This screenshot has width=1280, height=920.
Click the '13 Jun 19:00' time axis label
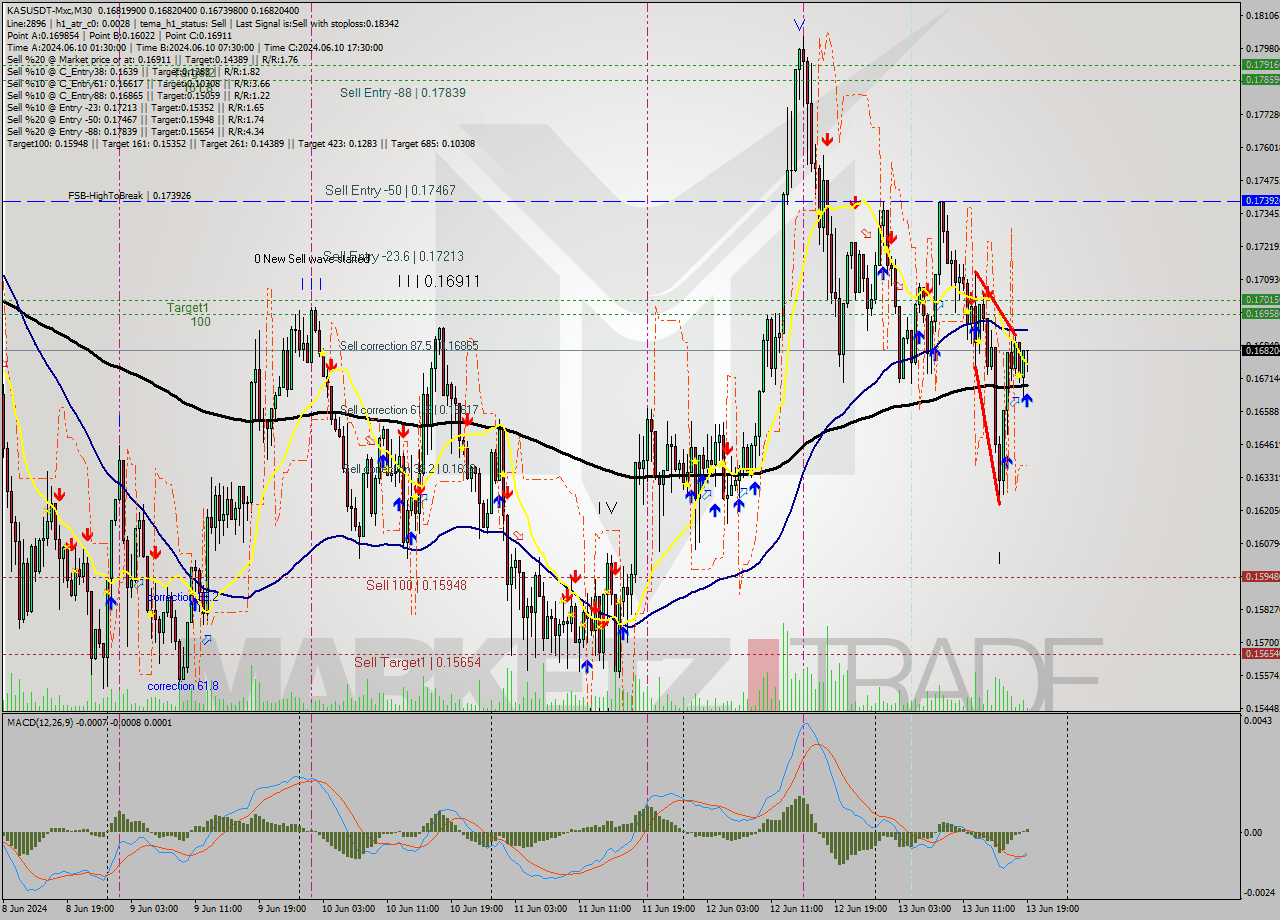1052,909
